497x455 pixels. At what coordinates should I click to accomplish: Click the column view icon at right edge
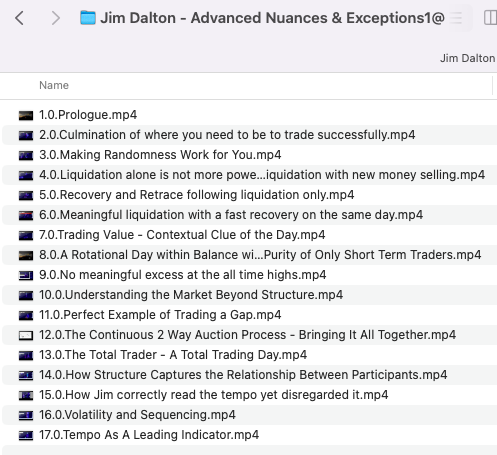coord(490,18)
